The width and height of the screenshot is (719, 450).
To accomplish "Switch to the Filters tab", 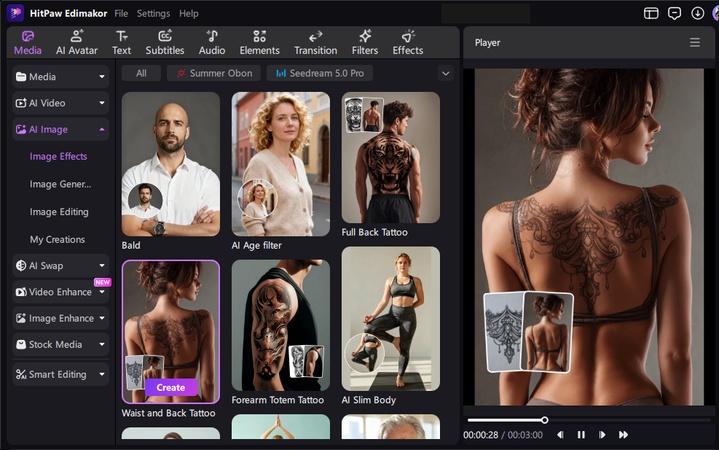I will coord(365,43).
